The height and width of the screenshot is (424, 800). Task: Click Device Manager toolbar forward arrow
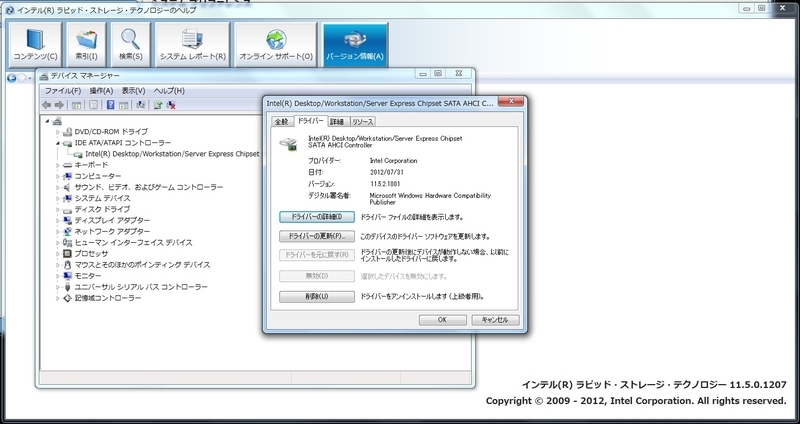[x=59, y=105]
